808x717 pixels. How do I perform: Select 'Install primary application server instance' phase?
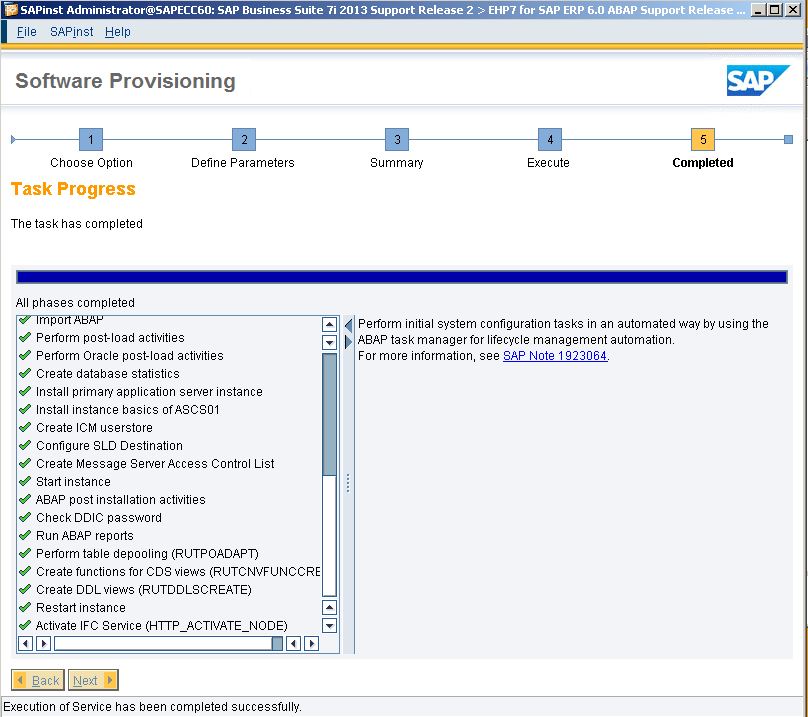(149, 392)
